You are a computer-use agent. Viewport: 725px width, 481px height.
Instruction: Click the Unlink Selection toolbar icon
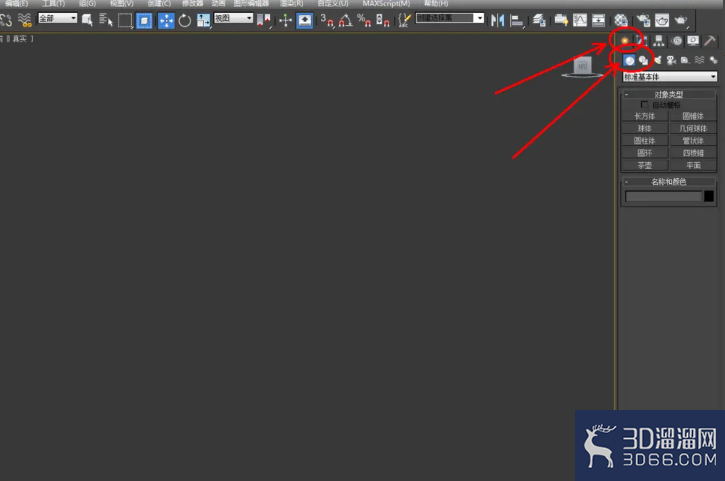[x=6, y=20]
